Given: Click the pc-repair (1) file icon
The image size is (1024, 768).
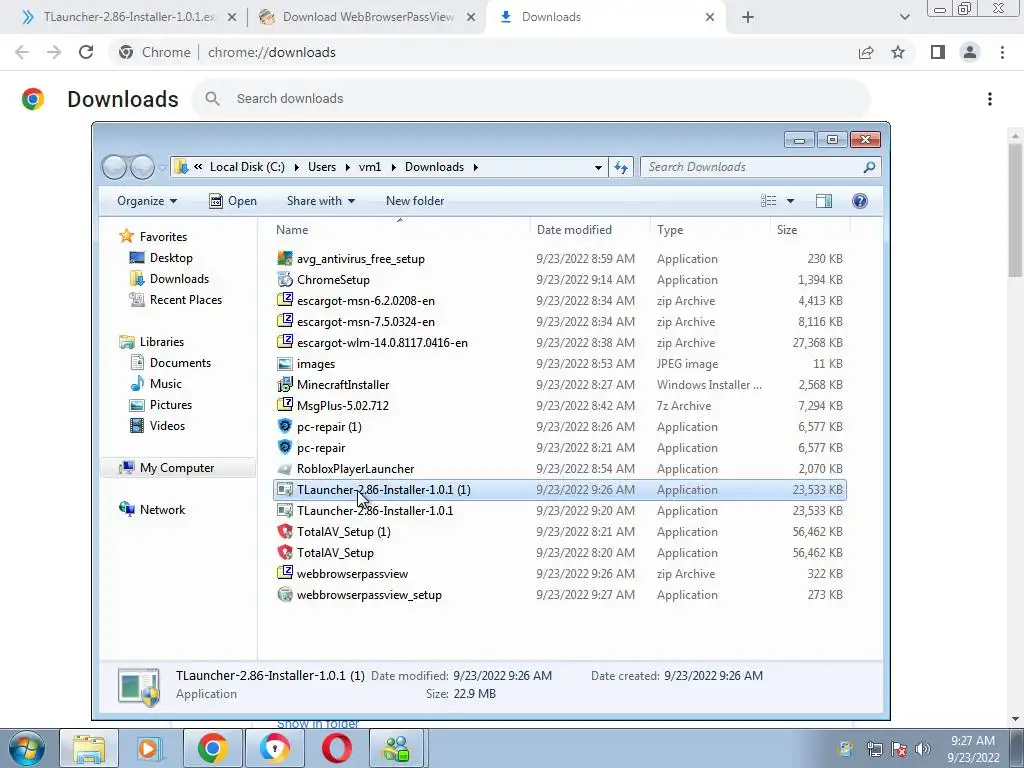Looking at the screenshot, I should (285, 426).
